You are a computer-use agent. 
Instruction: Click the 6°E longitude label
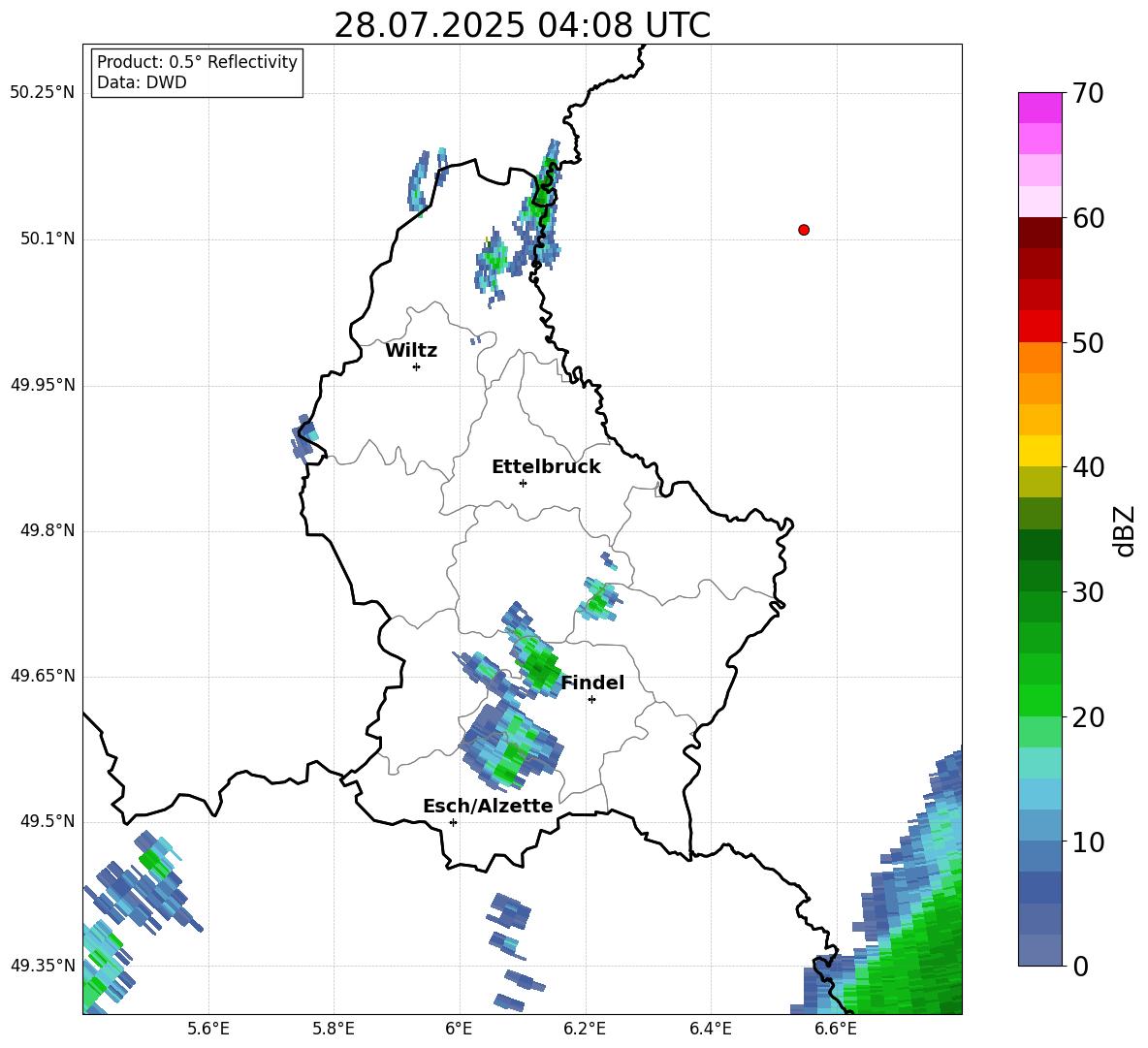[459, 1029]
